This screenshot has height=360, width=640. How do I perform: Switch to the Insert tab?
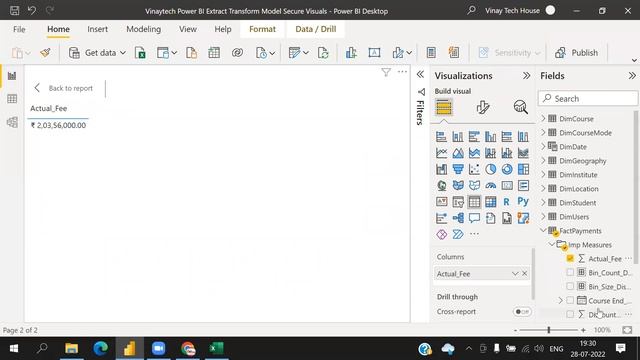[98, 29]
